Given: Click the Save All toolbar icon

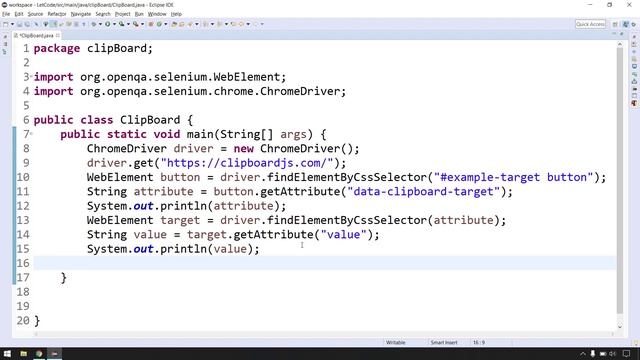Looking at the screenshot, I should [x=27, y=24].
